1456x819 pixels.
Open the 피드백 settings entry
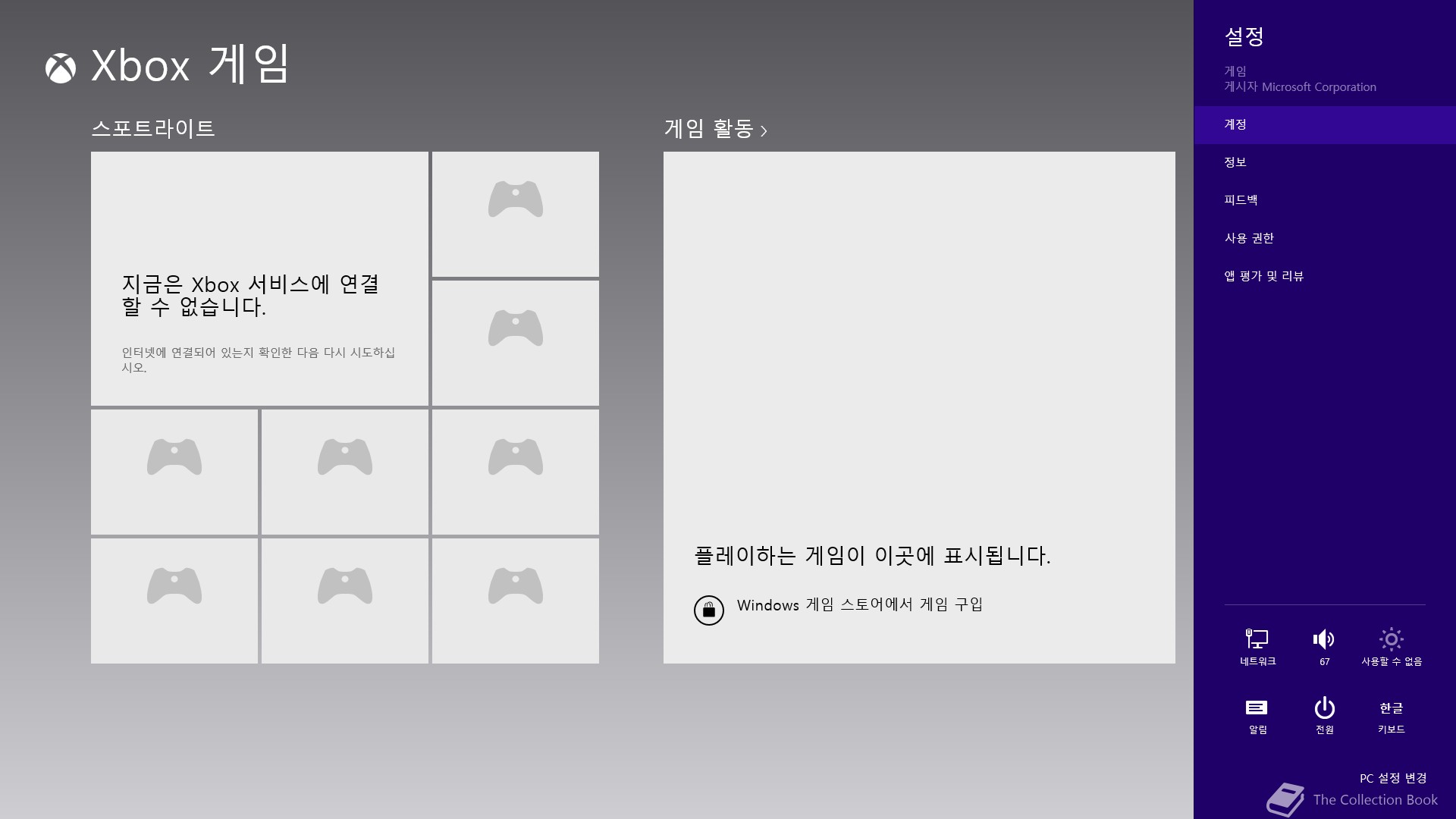coord(1325,200)
